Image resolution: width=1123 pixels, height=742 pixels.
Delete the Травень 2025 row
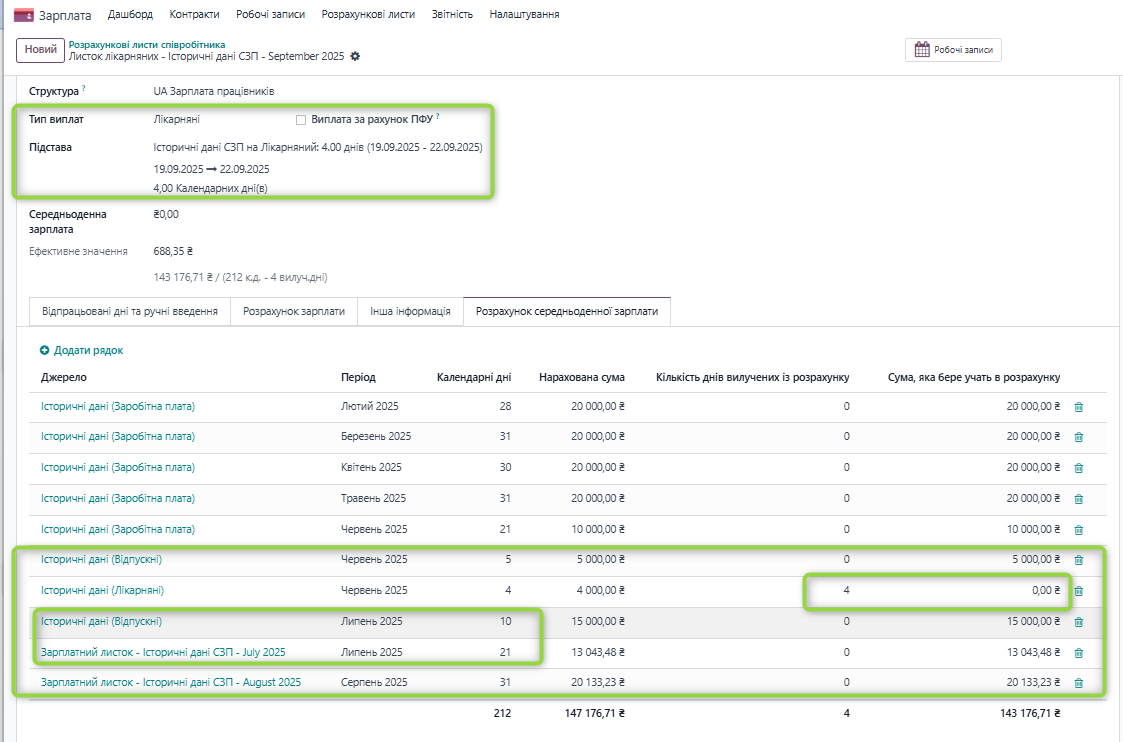(1078, 499)
